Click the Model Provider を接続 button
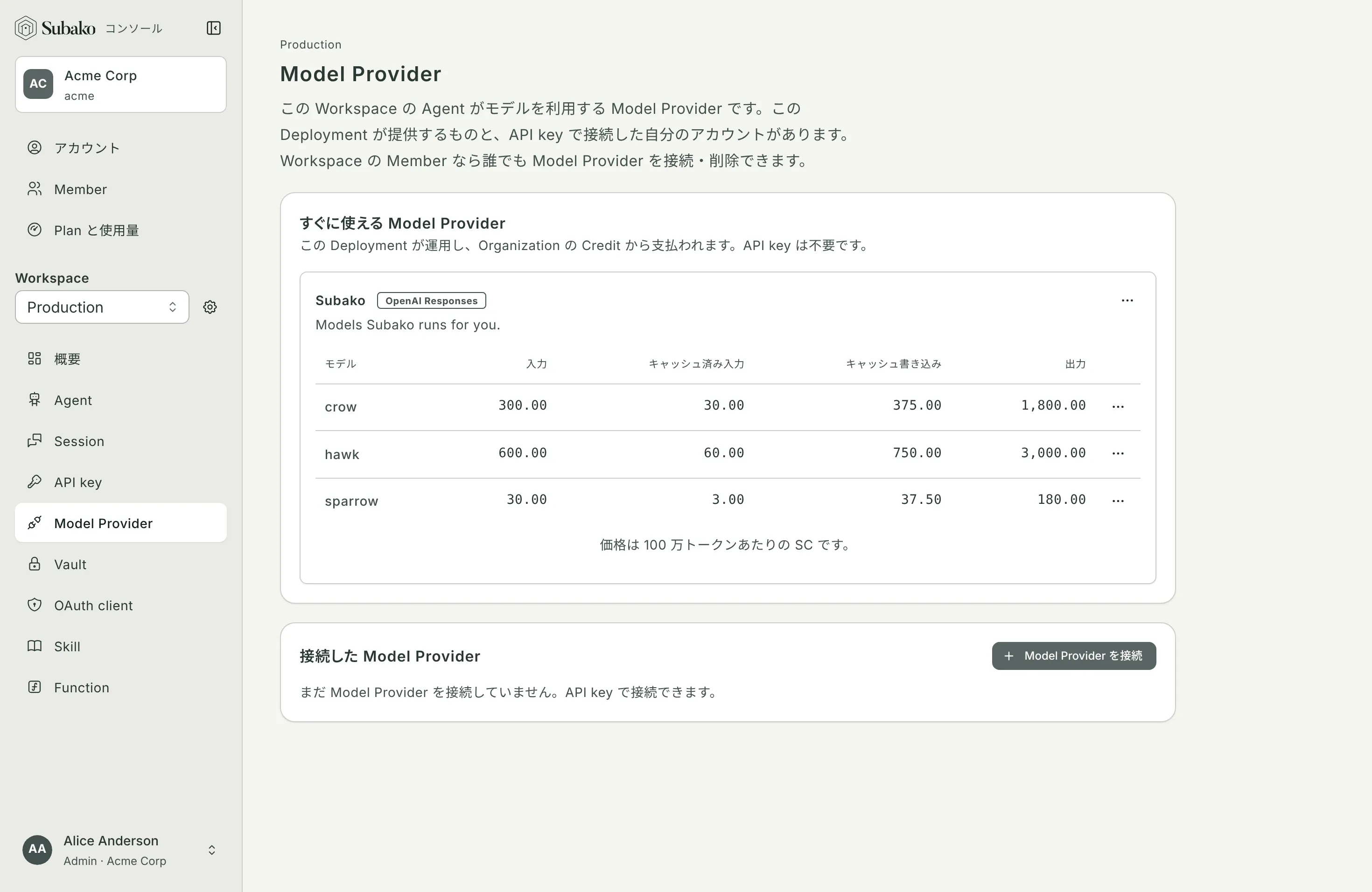 coord(1073,656)
